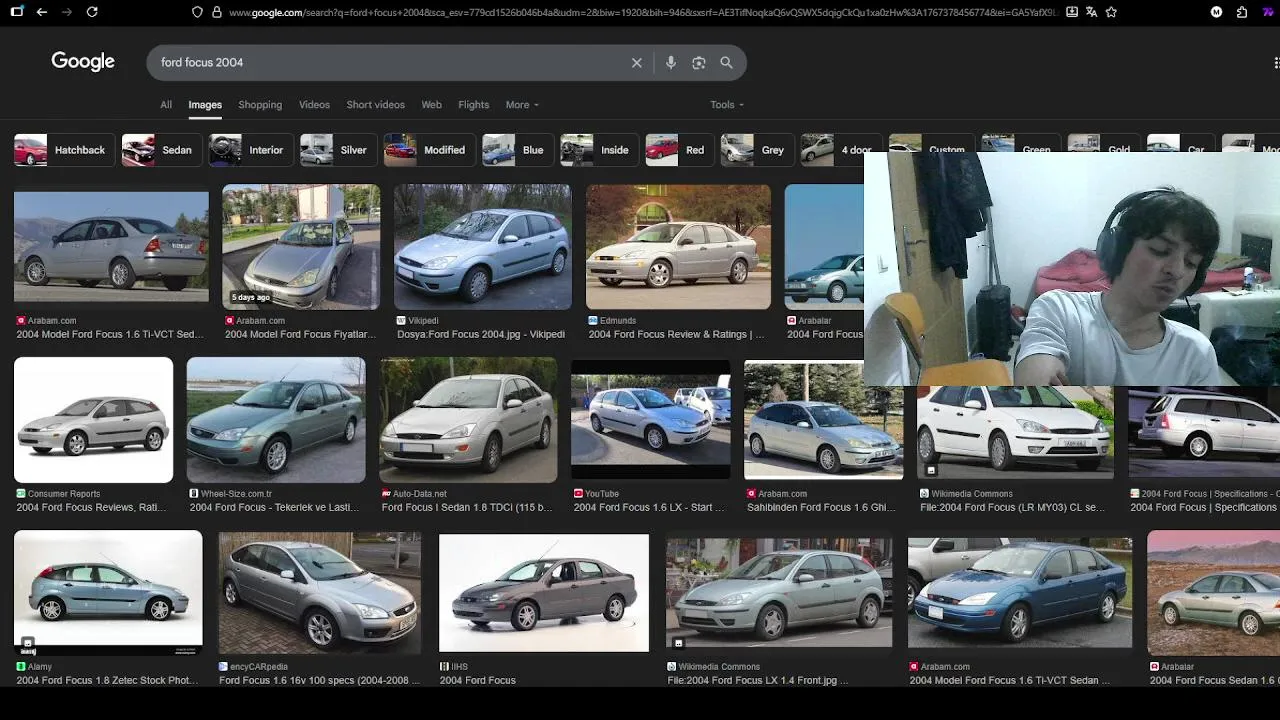This screenshot has height=720, width=1280.
Task: Click the M profile avatar in toolbar
Action: click(1216, 12)
